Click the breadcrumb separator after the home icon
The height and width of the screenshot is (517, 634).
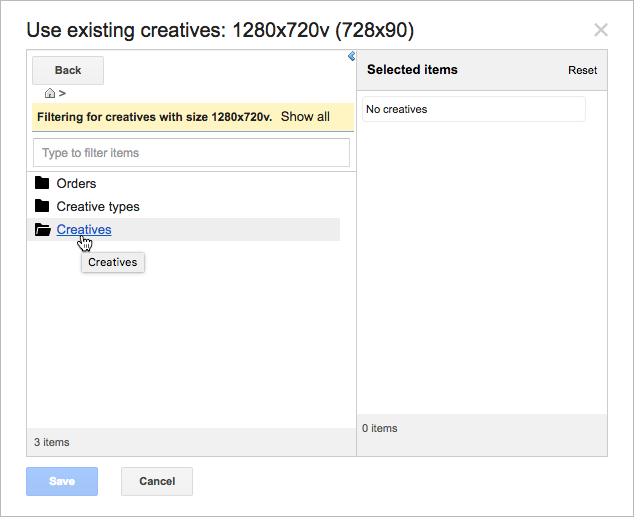[x=62, y=93]
